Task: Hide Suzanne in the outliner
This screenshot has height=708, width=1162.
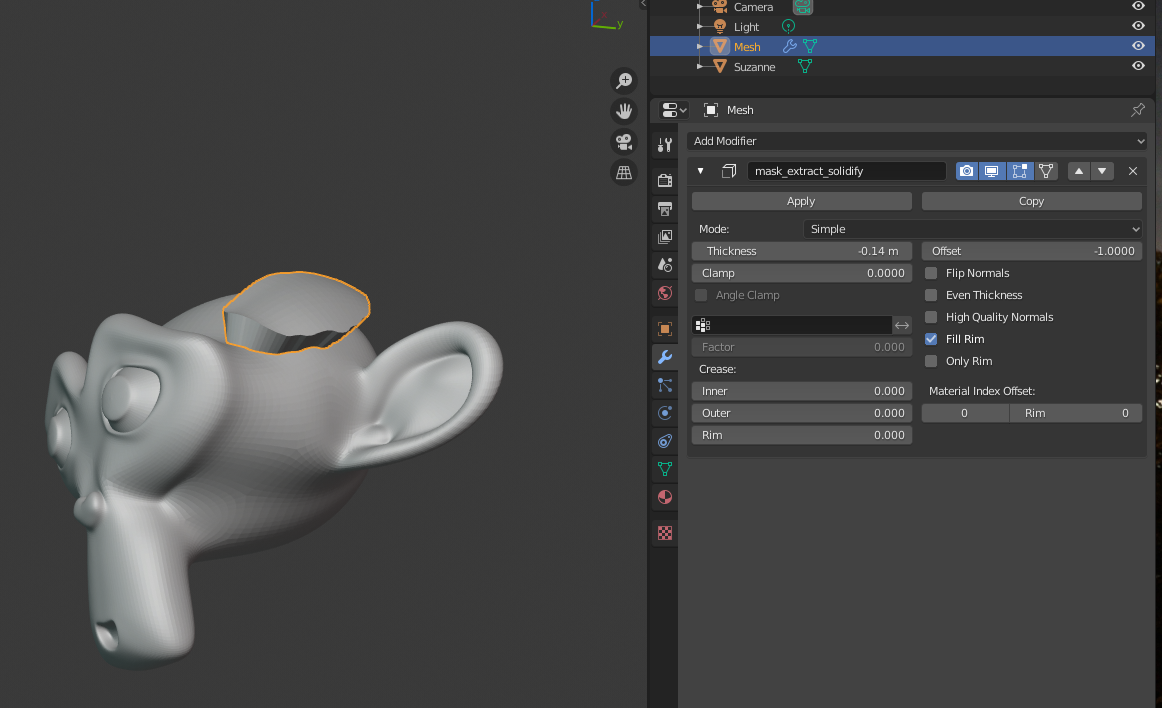Action: click(1138, 66)
